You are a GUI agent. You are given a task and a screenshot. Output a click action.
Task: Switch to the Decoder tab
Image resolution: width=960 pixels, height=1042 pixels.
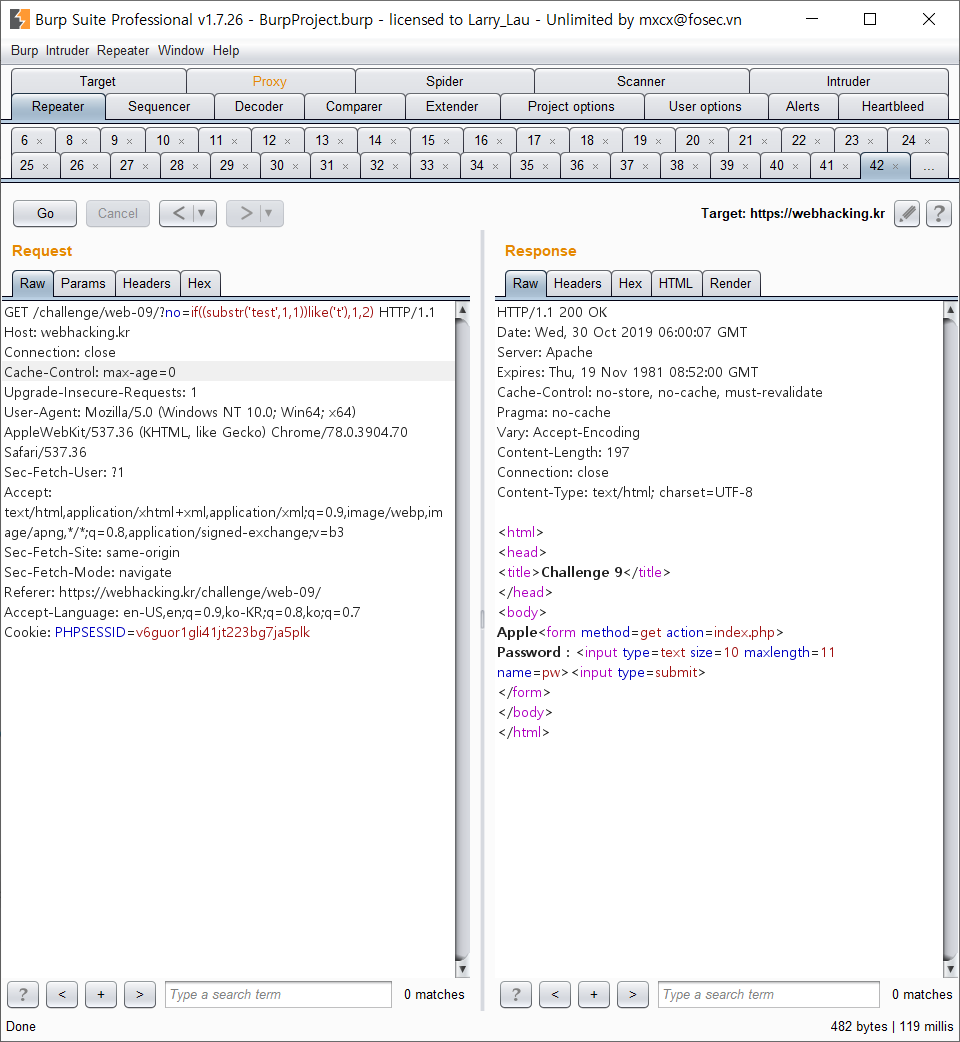259,106
